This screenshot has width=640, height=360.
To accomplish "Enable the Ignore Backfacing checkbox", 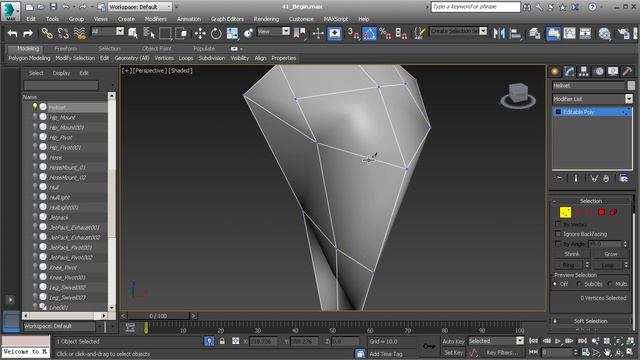I will (558, 234).
